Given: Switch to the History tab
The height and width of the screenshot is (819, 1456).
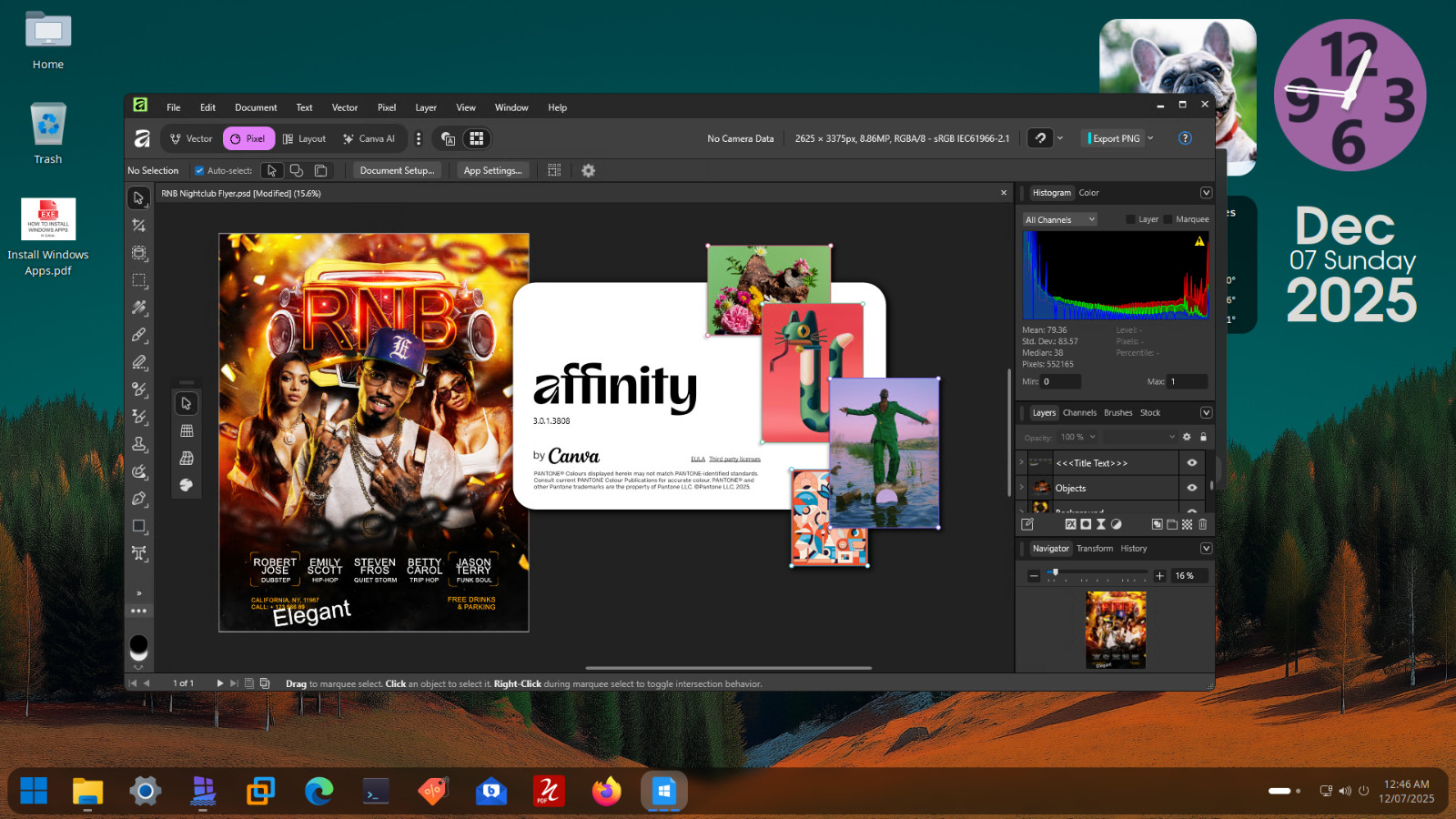Looking at the screenshot, I should pyautogui.click(x=1134, y=549).
